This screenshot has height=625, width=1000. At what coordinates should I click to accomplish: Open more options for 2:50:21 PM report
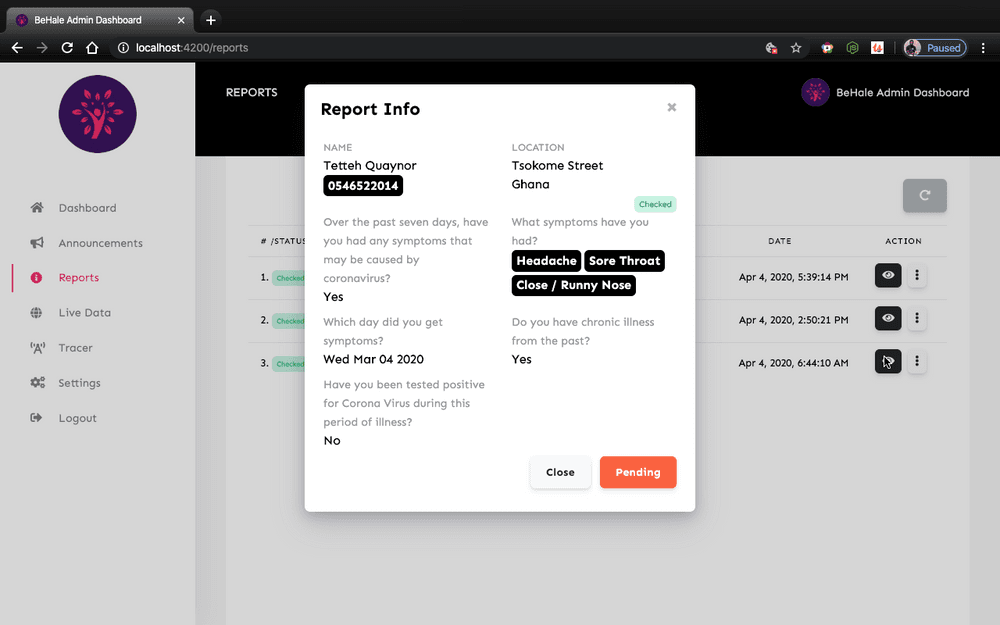click(x=917, y=319)
